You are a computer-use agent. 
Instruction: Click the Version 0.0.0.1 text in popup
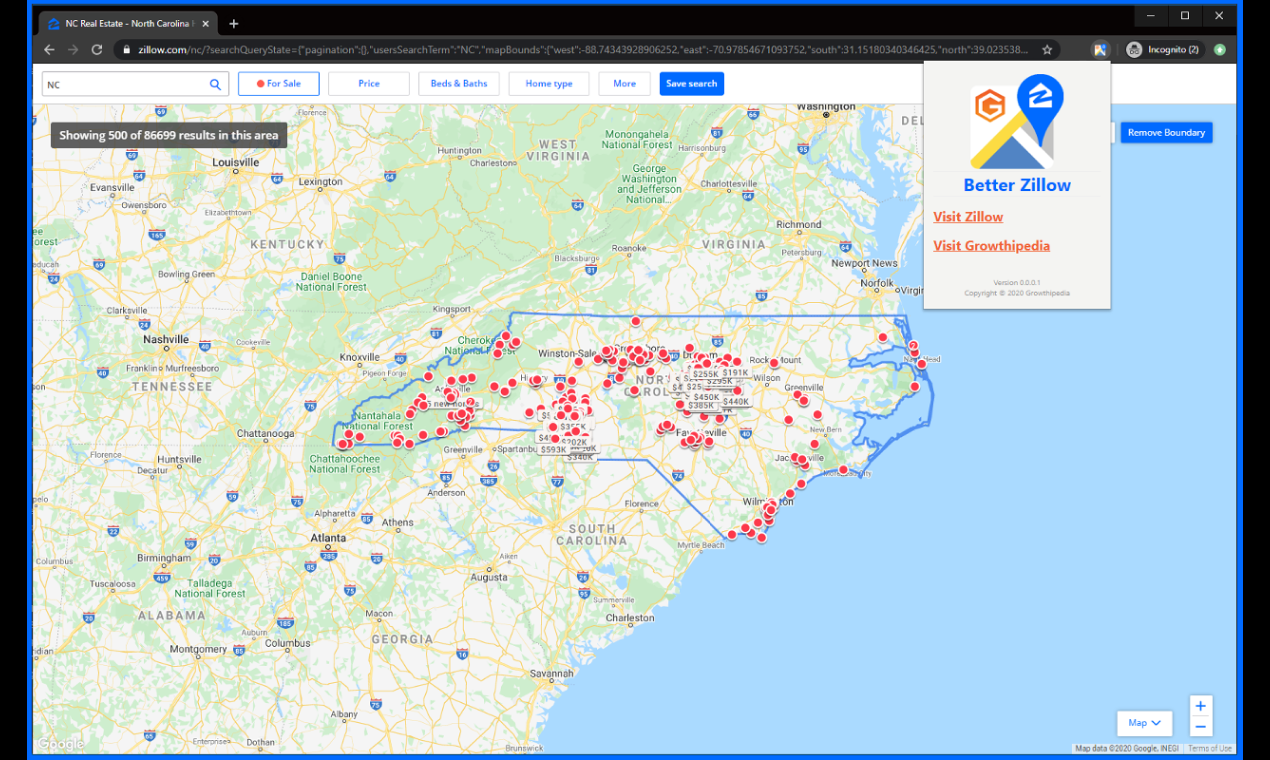point(1017,283)
